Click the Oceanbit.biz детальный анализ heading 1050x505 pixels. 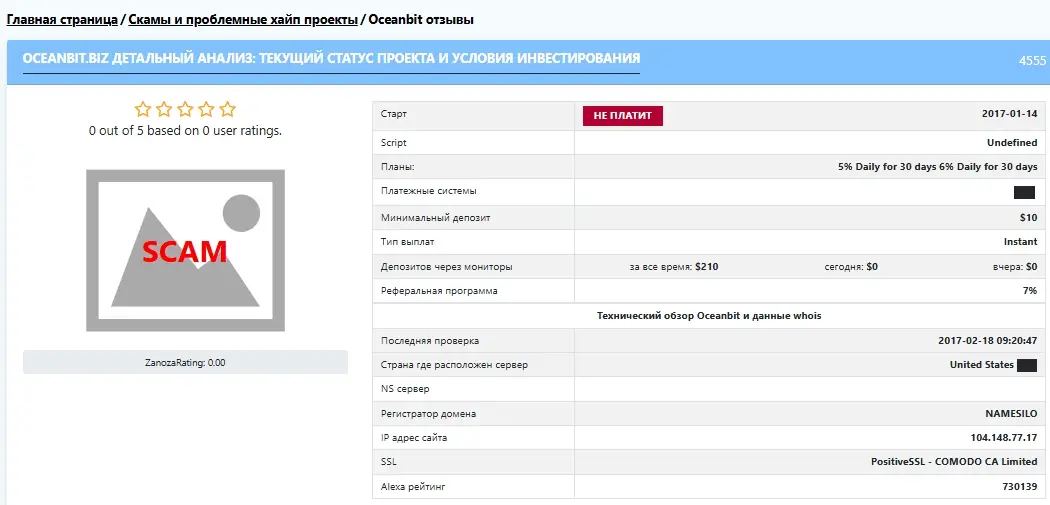coord(331,58)
